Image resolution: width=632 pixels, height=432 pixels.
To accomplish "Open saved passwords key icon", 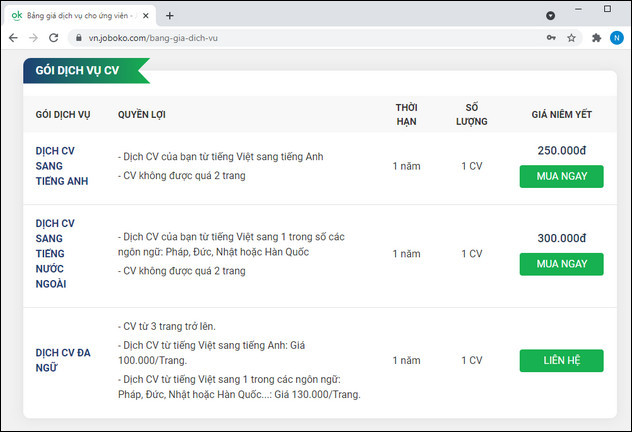I will point(551,38).
